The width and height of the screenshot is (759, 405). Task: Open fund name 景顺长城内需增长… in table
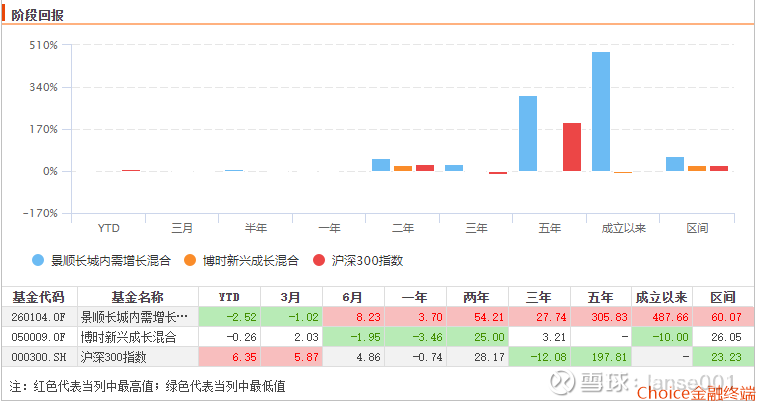click(x=134, y=317)
